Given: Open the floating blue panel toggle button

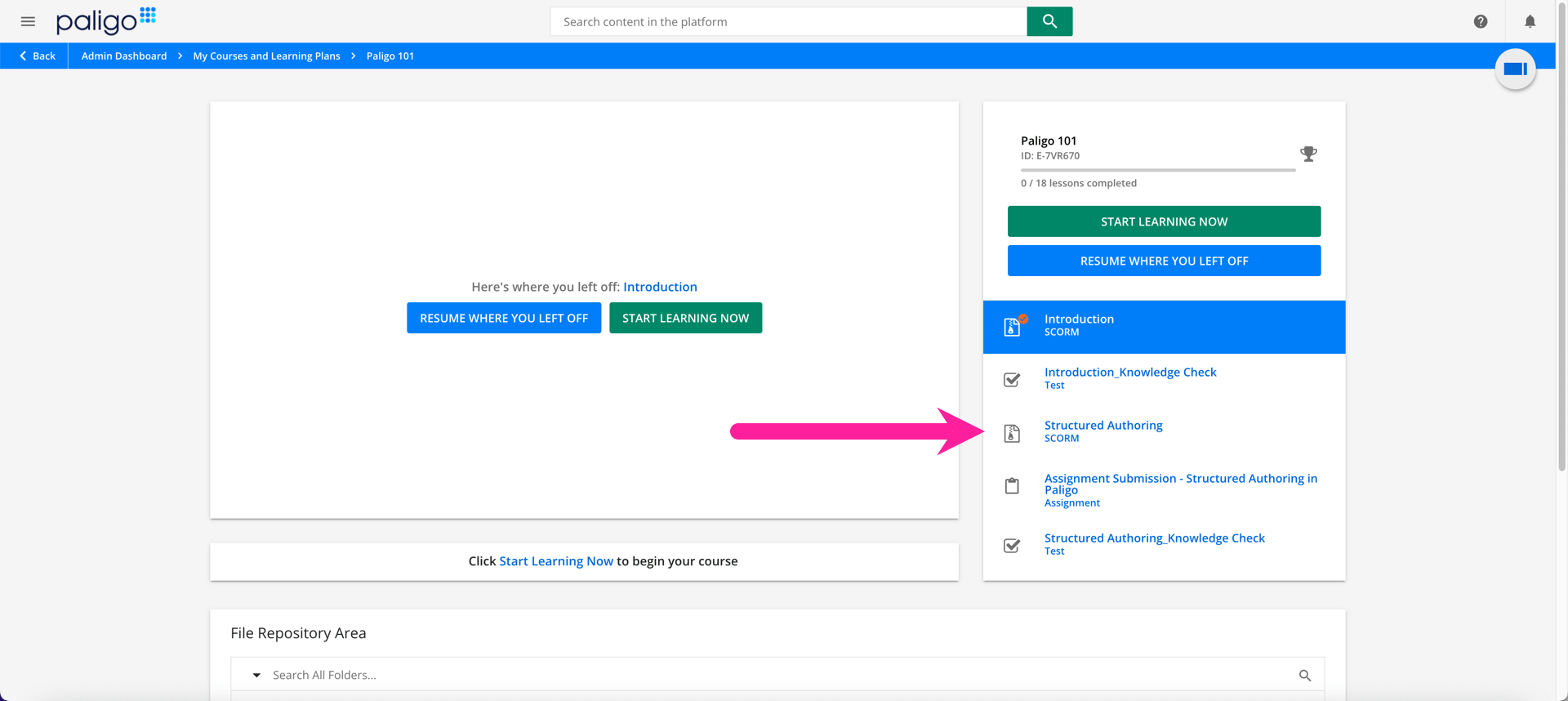Looking at the screenshot, I should (1515, 69).
